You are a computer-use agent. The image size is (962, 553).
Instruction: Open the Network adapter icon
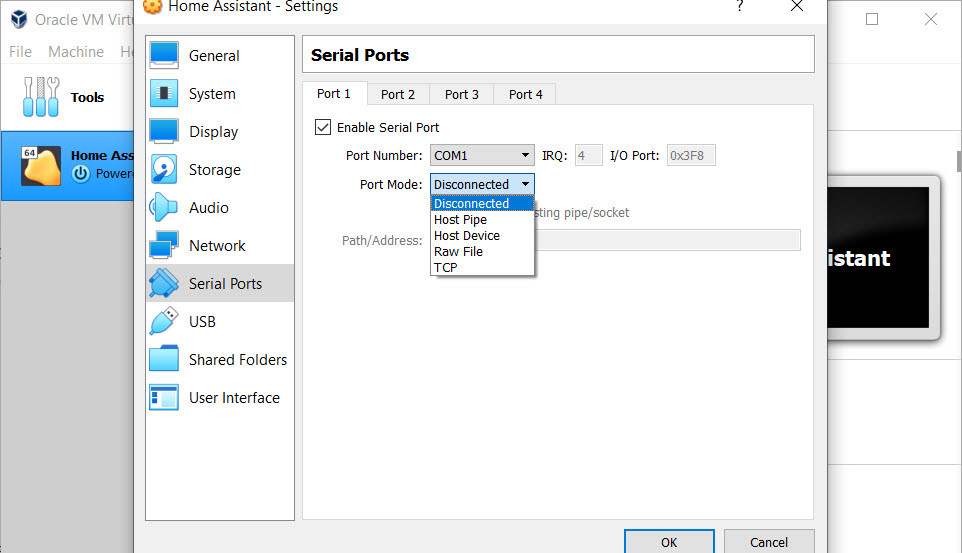[x=164, y=246]
